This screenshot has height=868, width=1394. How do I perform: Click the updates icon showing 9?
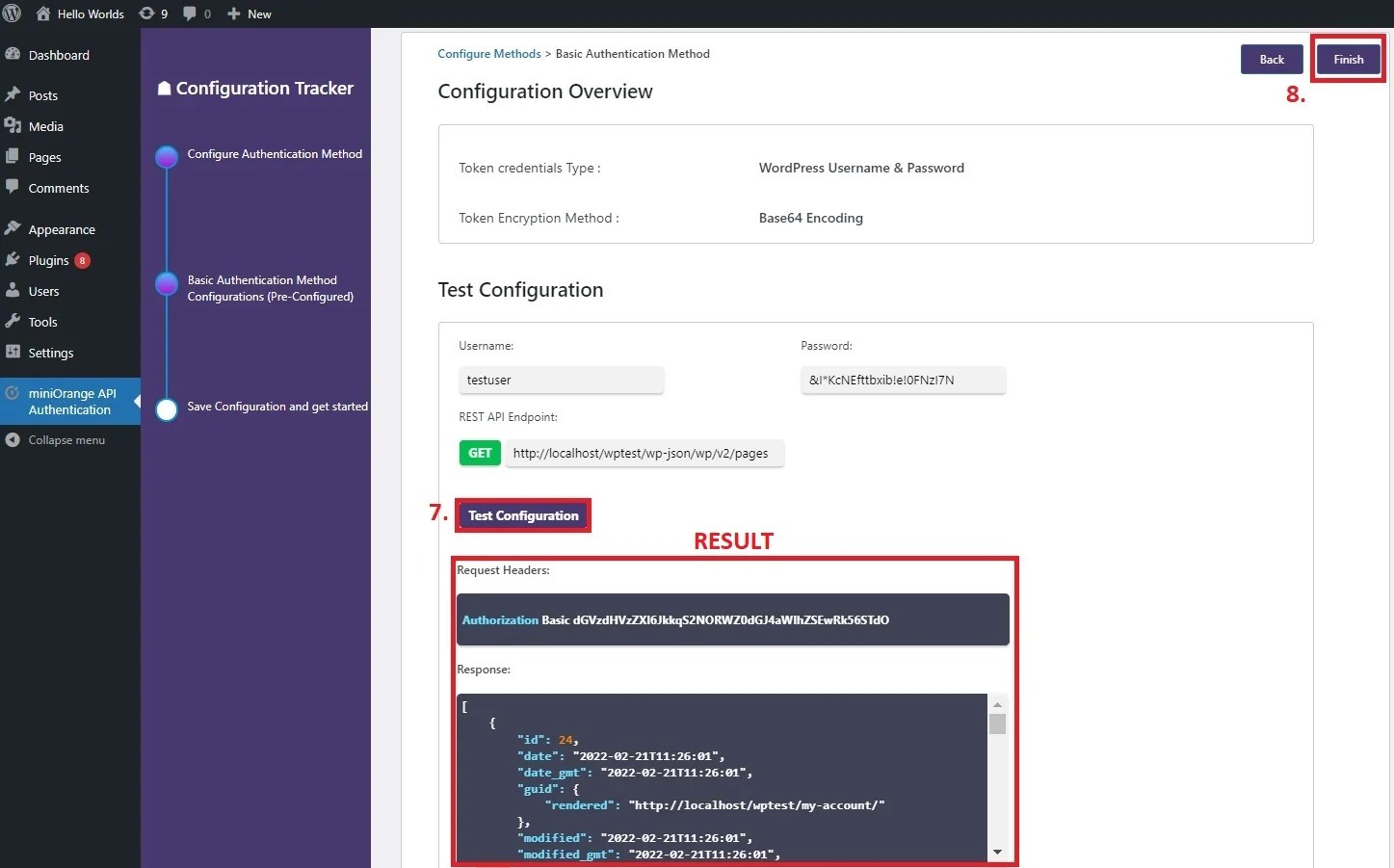coord(148,13)
